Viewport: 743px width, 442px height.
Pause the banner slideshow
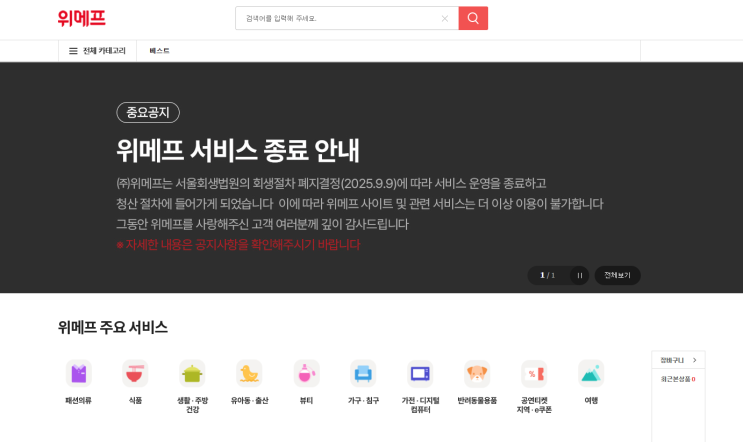click(x=580, y=275)
